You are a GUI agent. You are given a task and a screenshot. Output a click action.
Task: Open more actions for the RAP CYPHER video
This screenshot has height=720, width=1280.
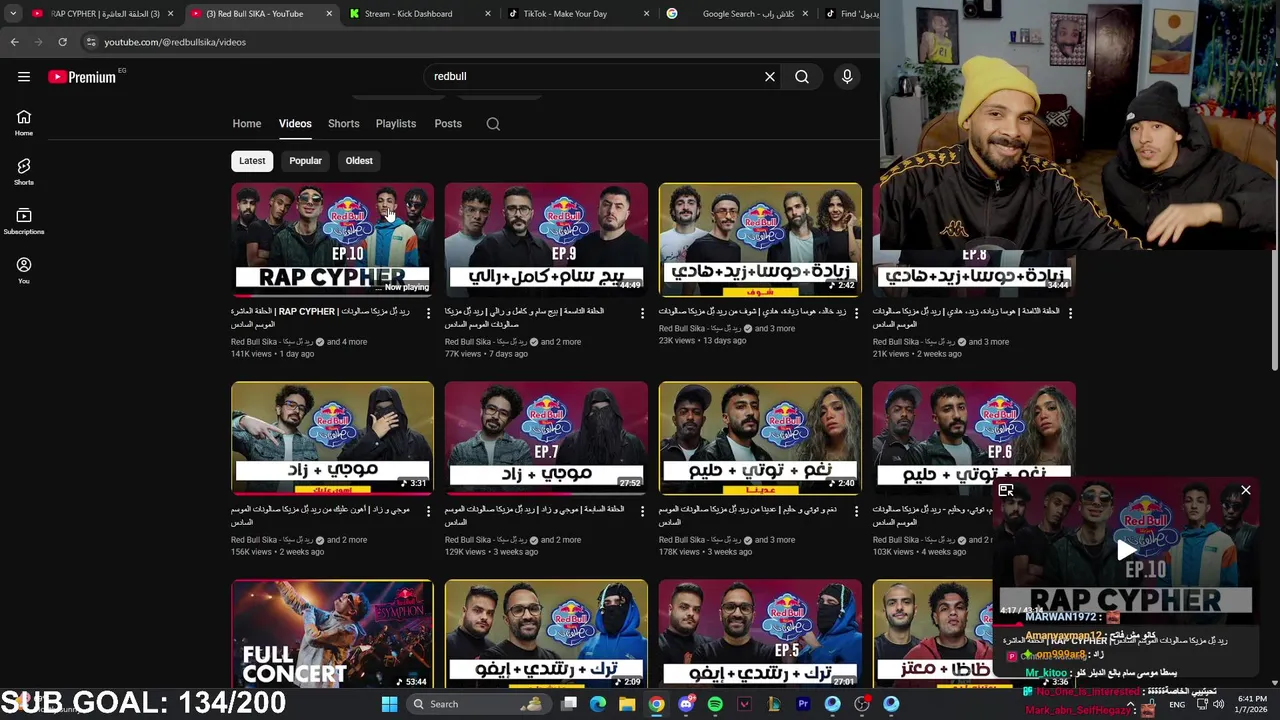(428, 313)
